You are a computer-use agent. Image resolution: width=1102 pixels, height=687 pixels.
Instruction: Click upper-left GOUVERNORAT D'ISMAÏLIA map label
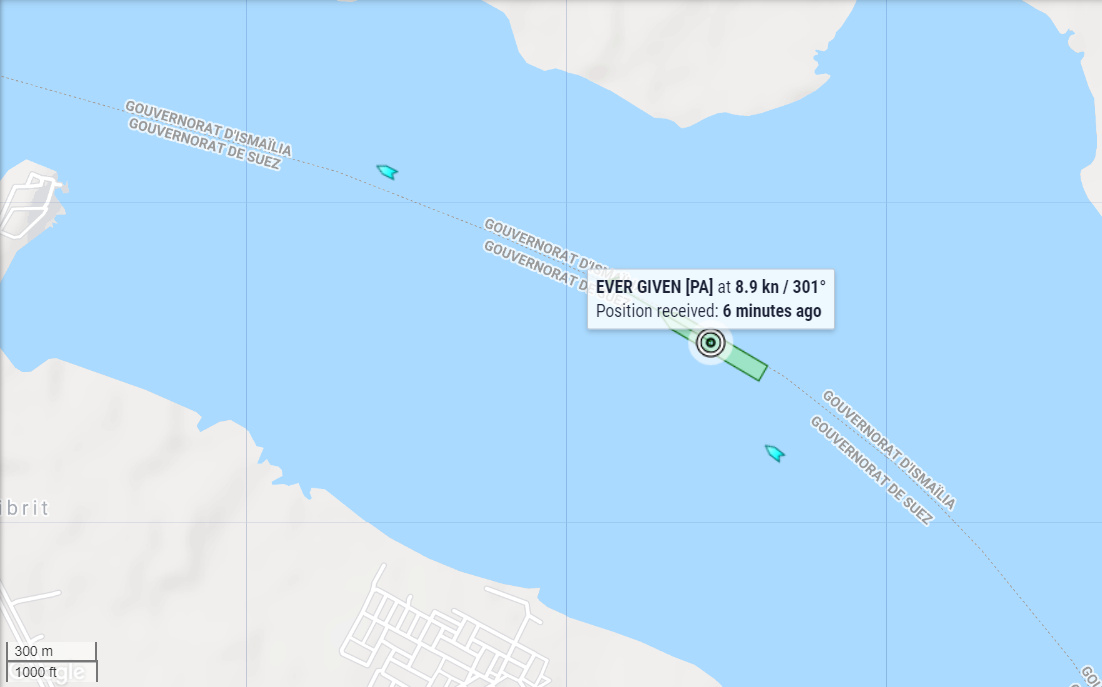click(209, 129)
